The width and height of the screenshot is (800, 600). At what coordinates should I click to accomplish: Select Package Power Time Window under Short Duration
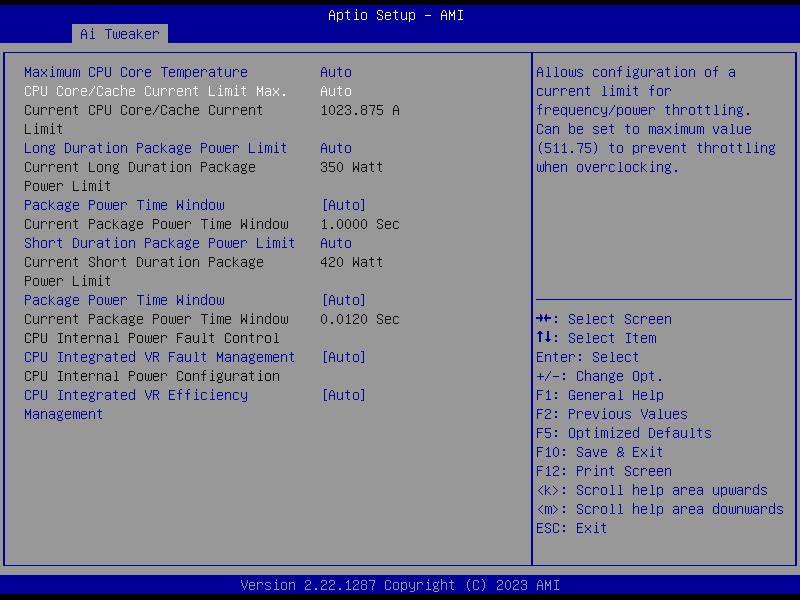point(124,300)
